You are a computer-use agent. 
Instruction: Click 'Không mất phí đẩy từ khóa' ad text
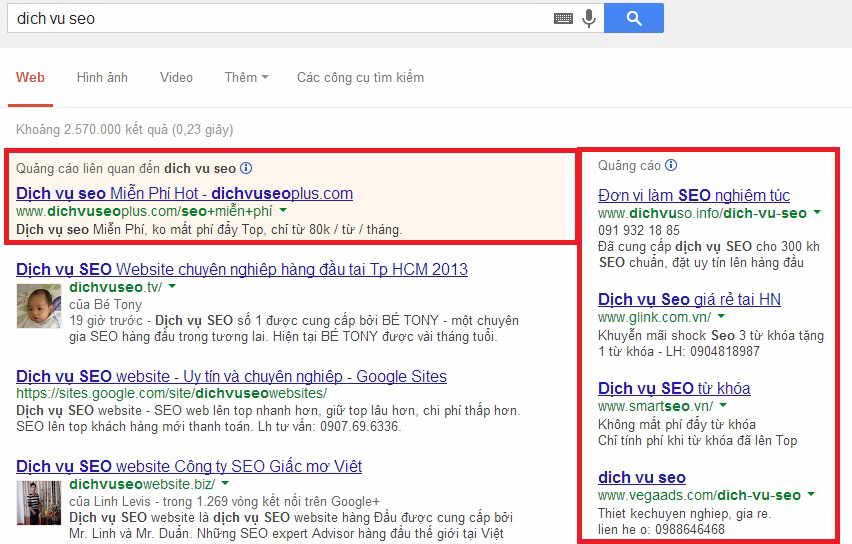pyautogui.click(x=676, y=424)
